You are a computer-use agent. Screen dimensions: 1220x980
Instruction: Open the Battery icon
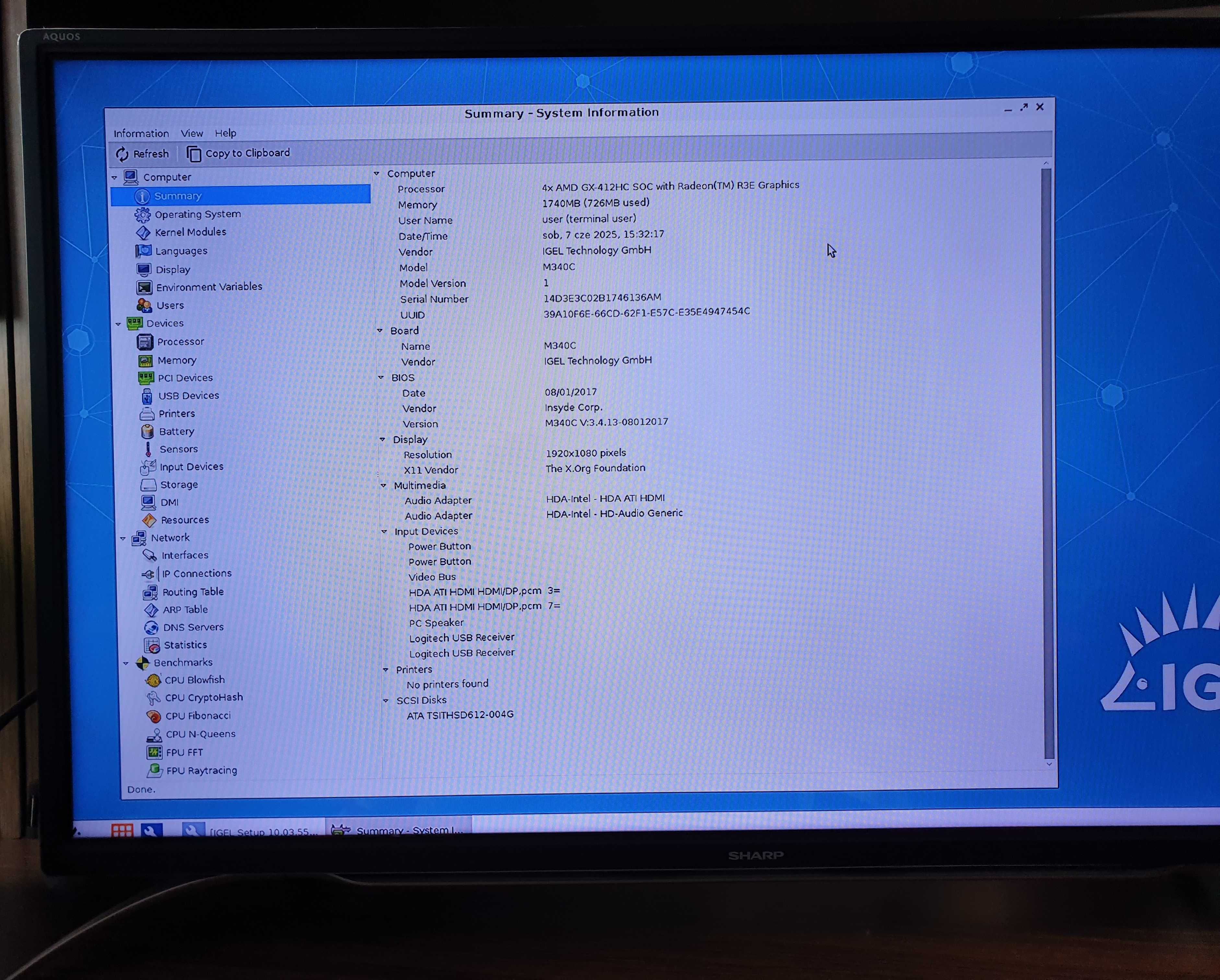point(147,431)
